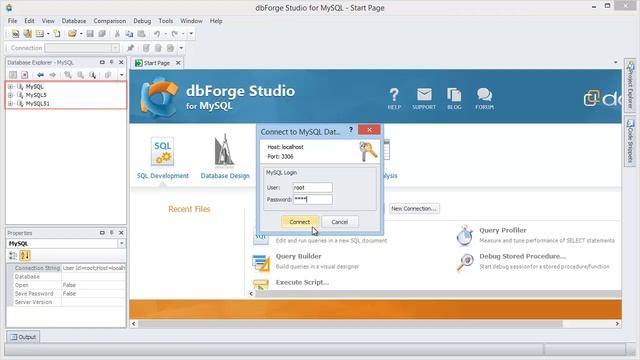This screenshot has height=360, width=640.
Task: Expand the MySQL5 connection node
Action: [10, 95]
